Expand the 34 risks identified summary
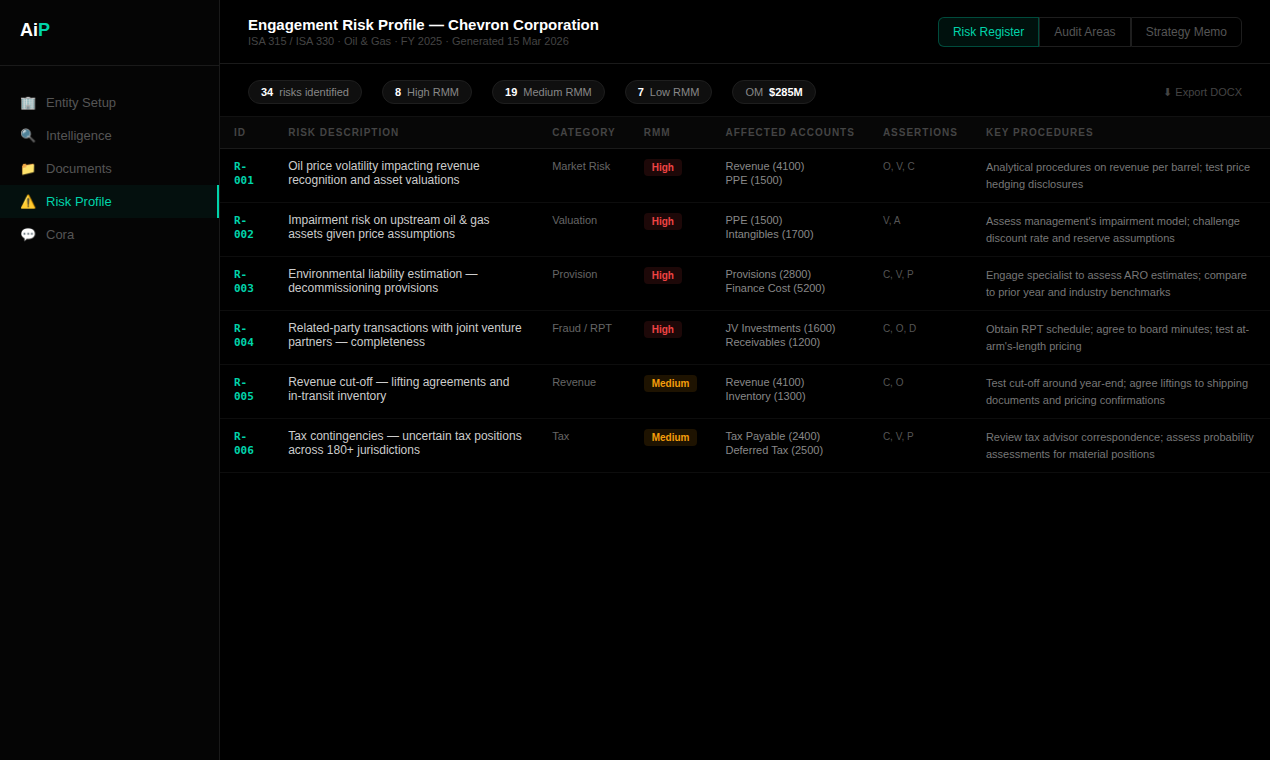This screenshot has height=760, width=1270. click(305, 92)
